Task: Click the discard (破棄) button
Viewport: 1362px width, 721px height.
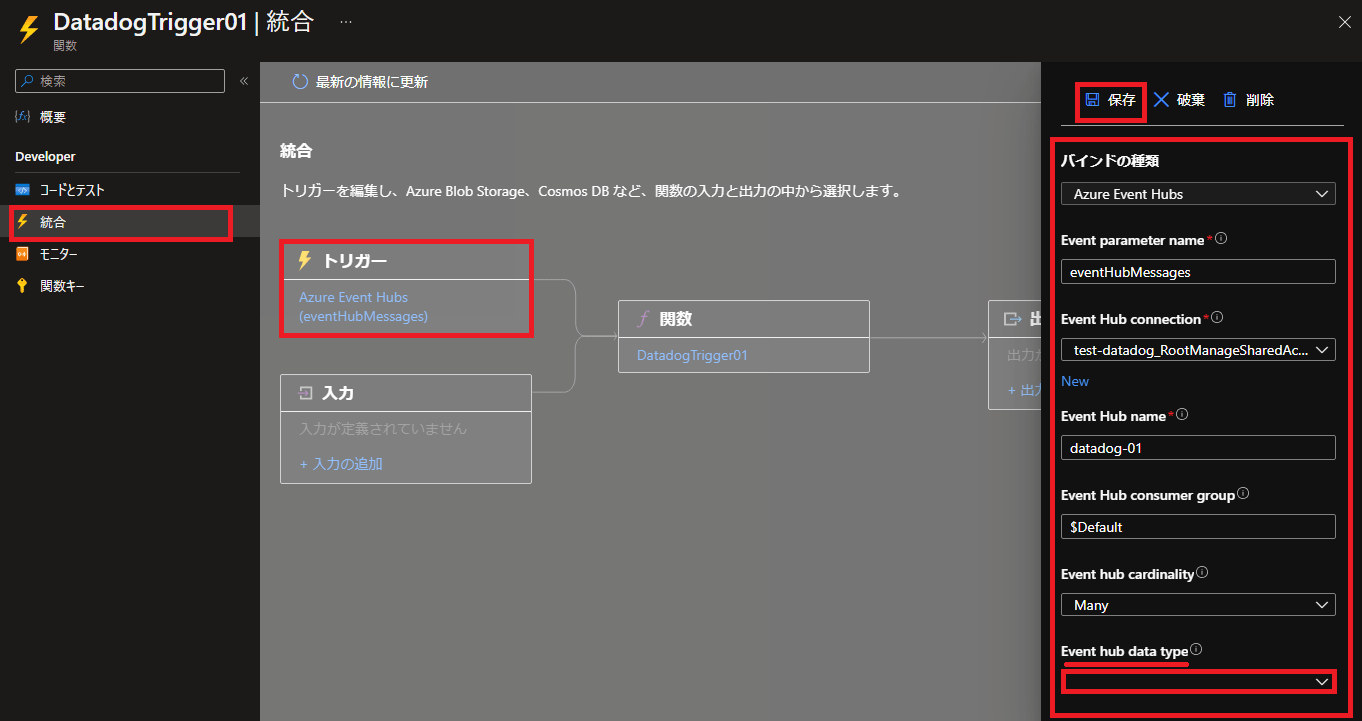Action: click(x=1179, y=100)
